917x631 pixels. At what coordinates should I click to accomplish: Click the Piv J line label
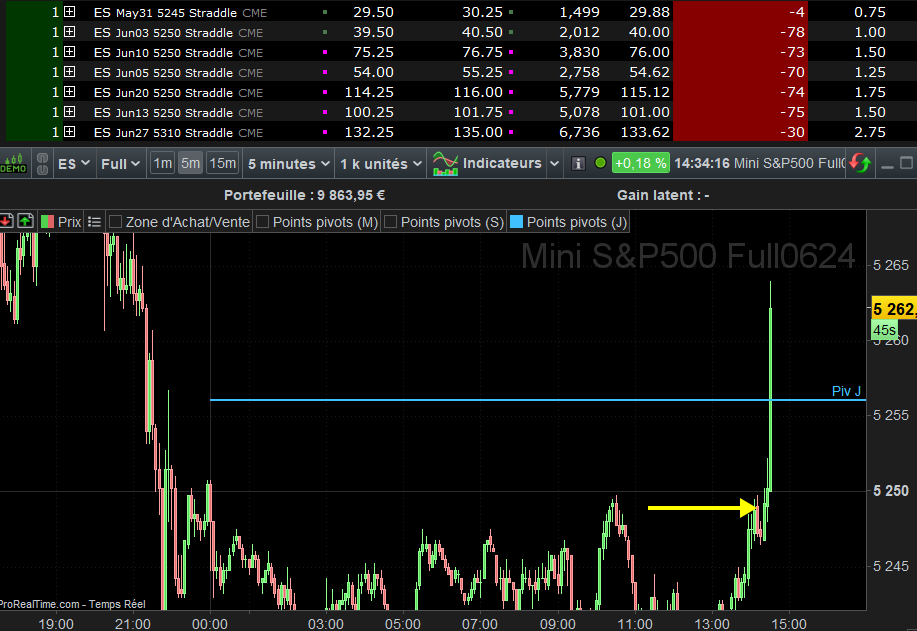point(846,391)
